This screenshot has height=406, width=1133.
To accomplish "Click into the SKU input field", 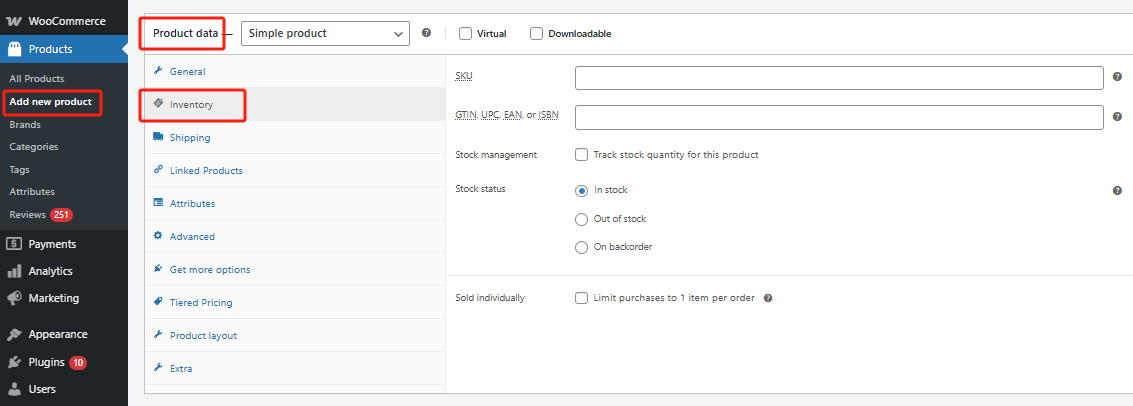I will coord(839,78).
